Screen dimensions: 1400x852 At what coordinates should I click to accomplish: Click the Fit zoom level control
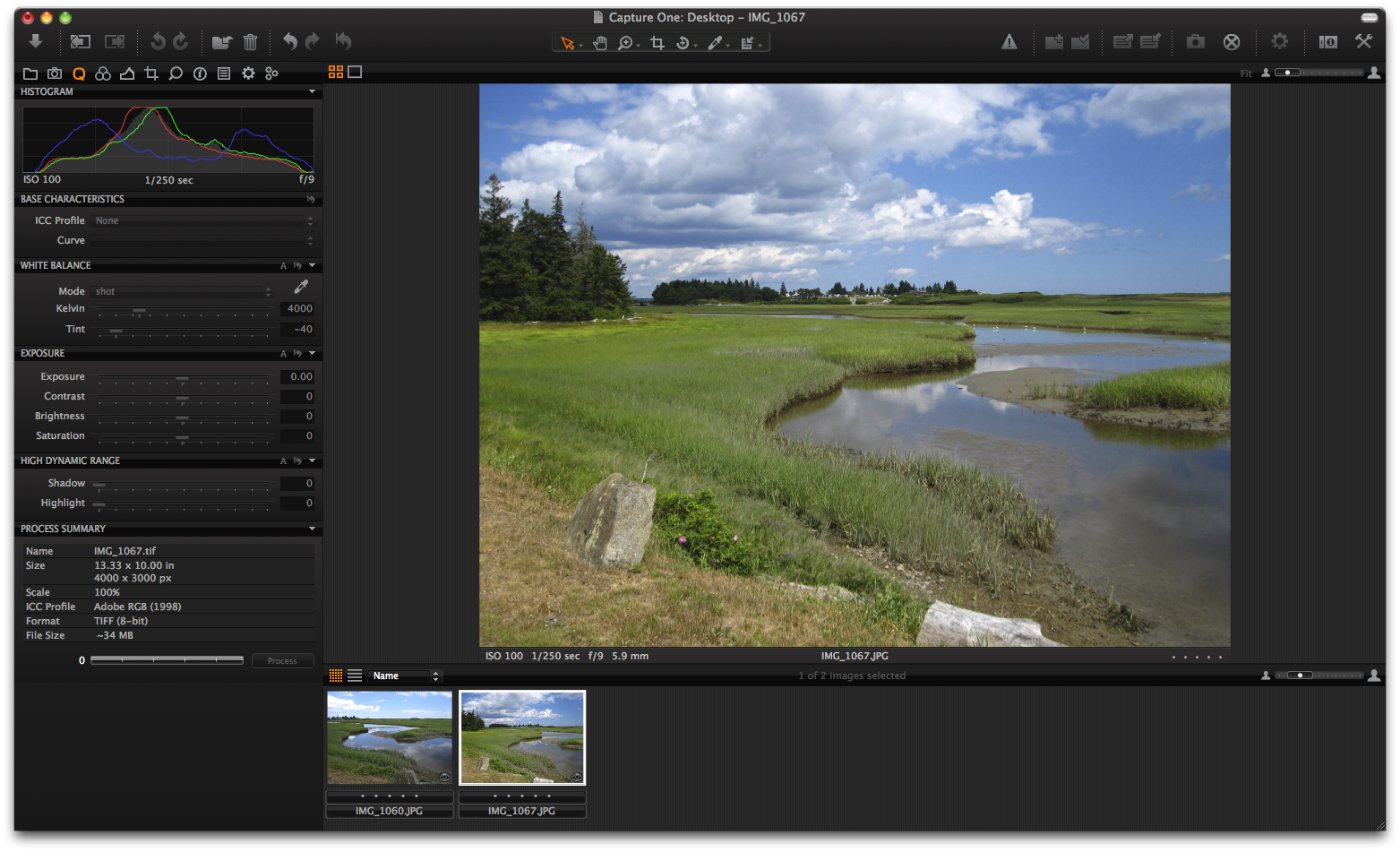(1245, 73)
